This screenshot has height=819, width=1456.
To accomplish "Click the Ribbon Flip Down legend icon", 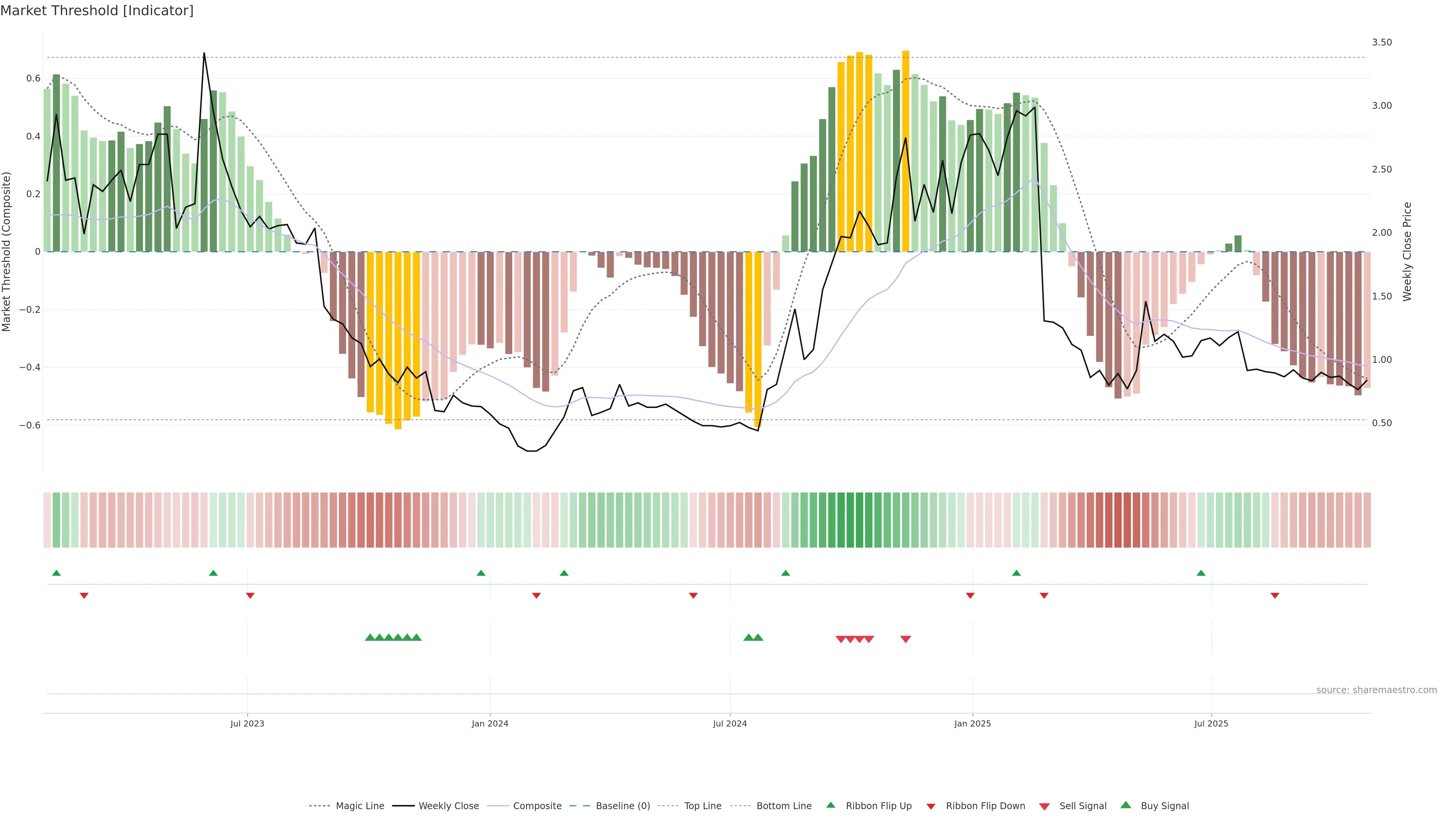I will coord(931,806).
